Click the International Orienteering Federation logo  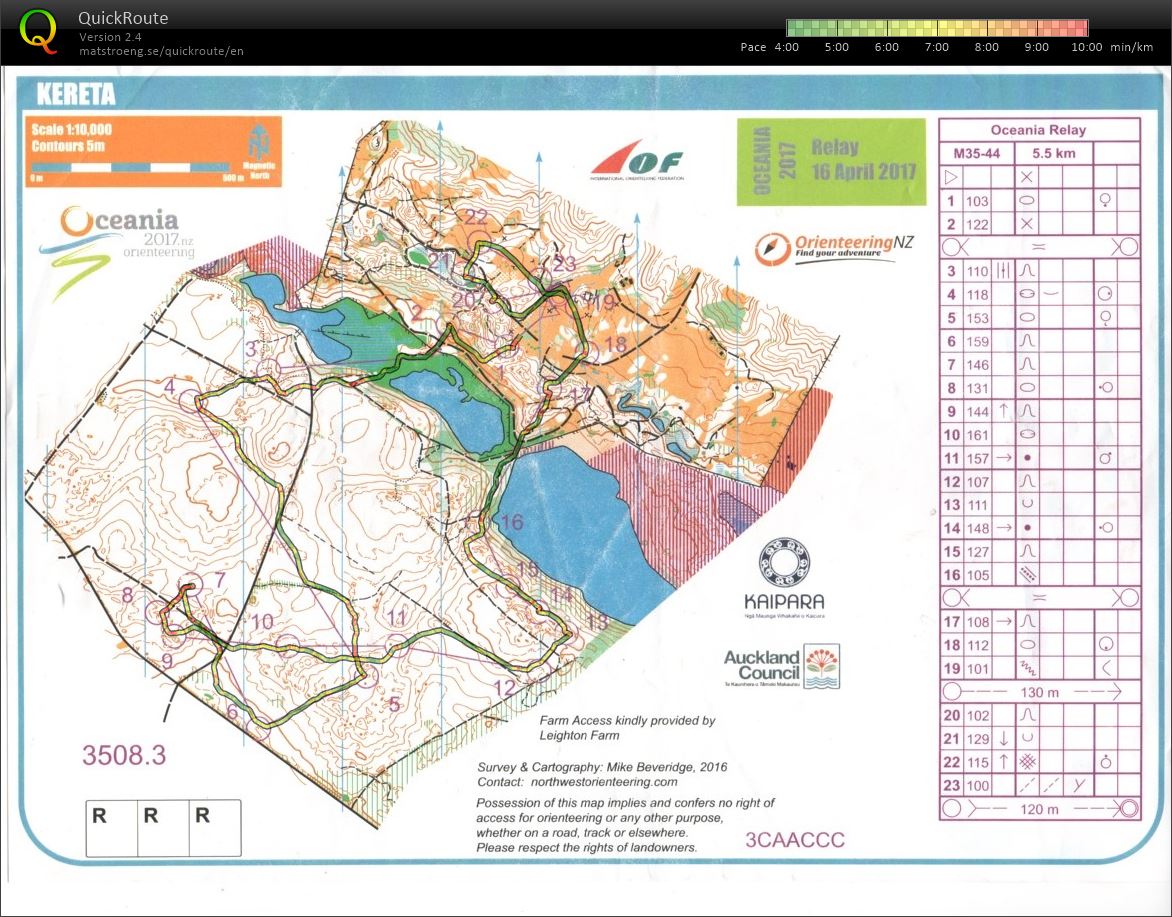(x=637, y=162)
